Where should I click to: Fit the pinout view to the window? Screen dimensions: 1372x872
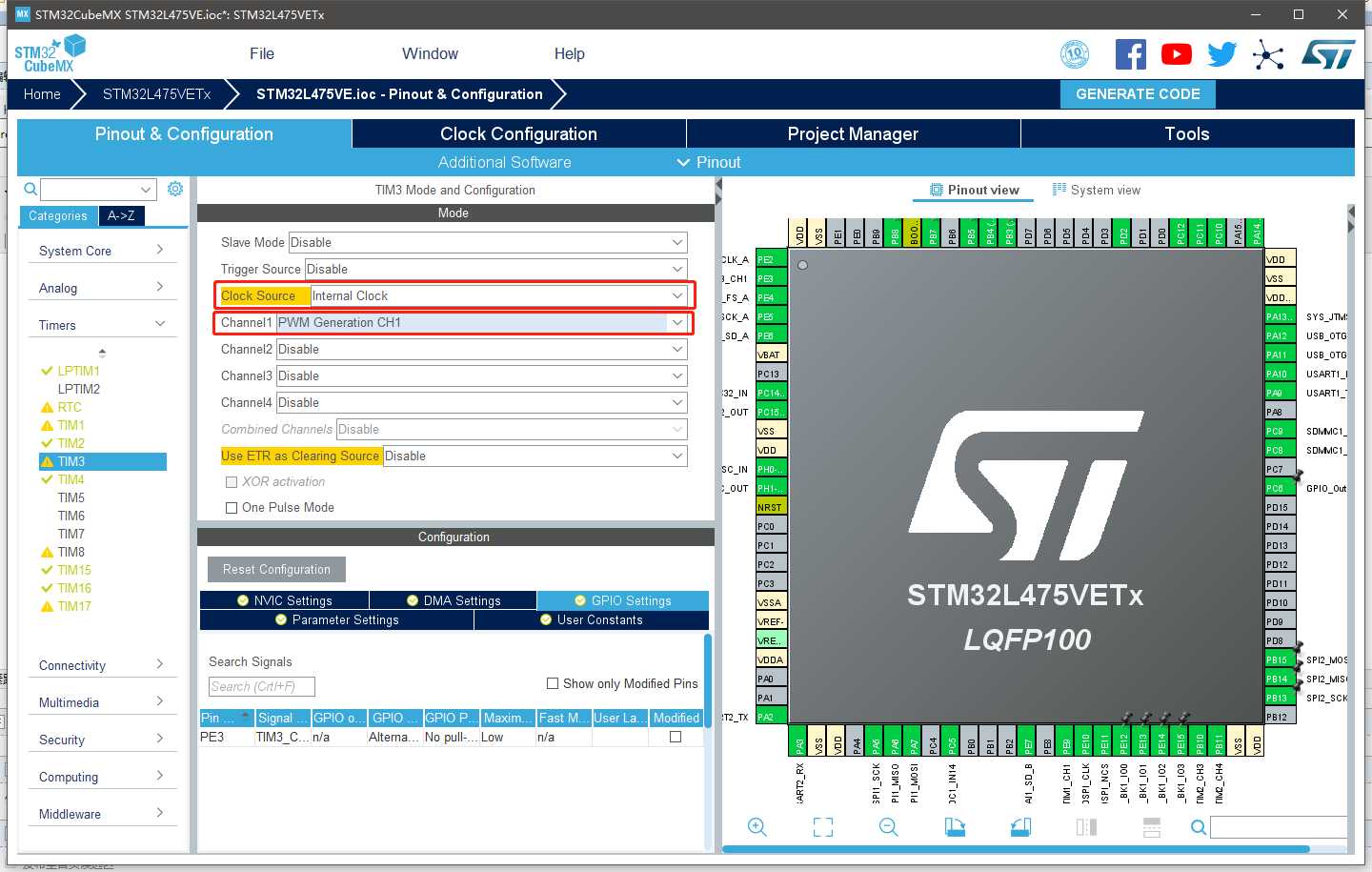tap(823, 827)
